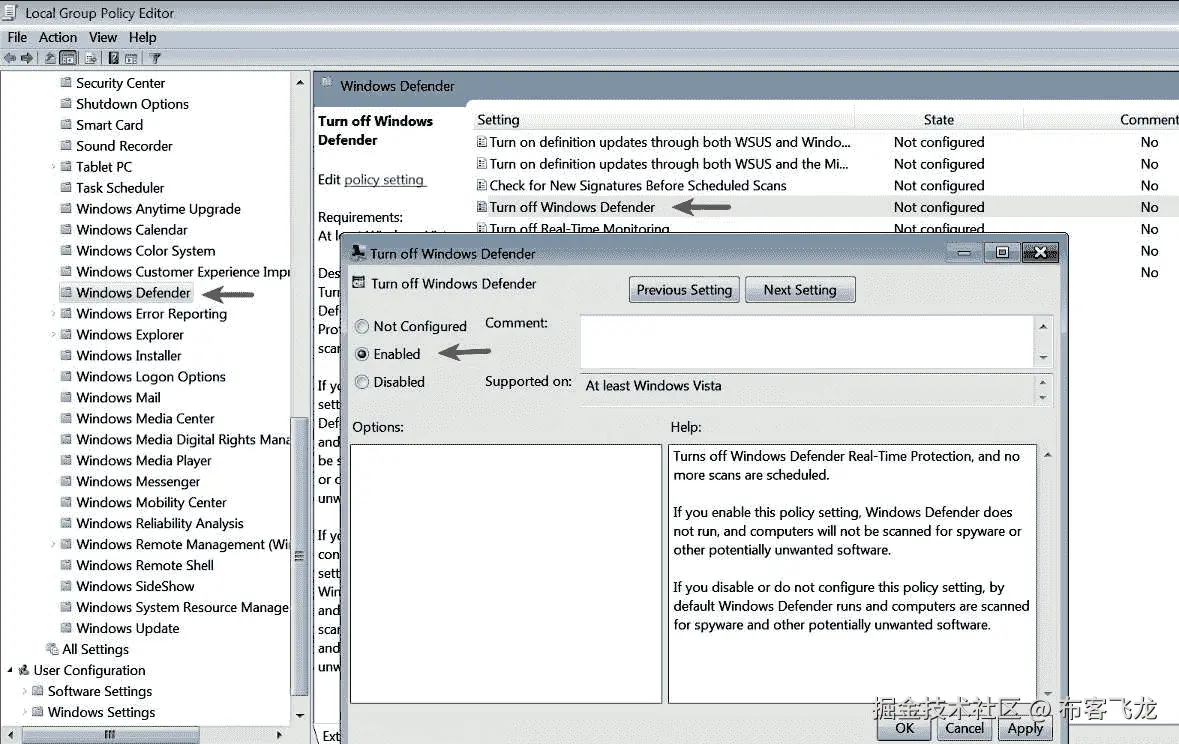Expand the Software Settings node
The width and height of the screenshot is (1179, 744).
(x=25, y=691)
